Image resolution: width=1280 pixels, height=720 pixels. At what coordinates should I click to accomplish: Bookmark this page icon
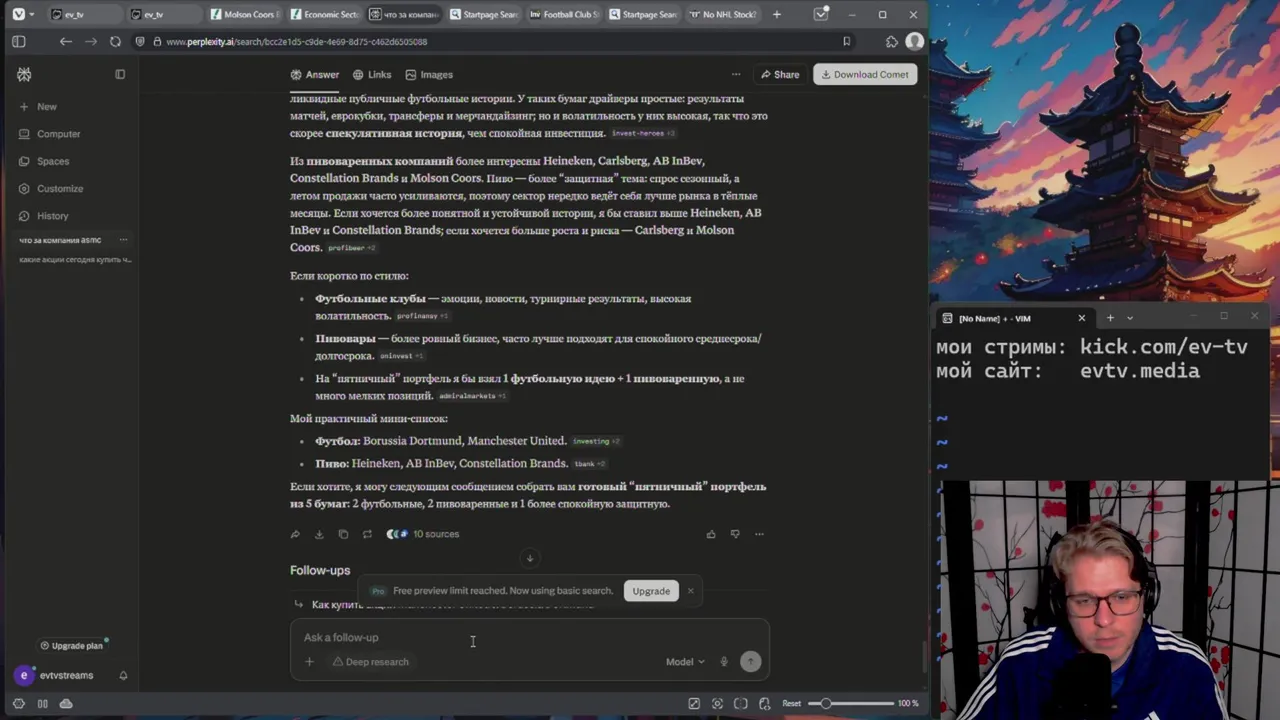pos(846,41)
